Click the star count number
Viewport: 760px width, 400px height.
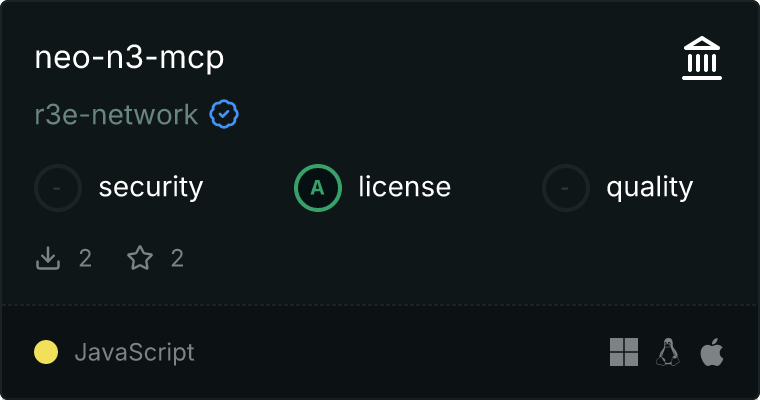[177, 259]
